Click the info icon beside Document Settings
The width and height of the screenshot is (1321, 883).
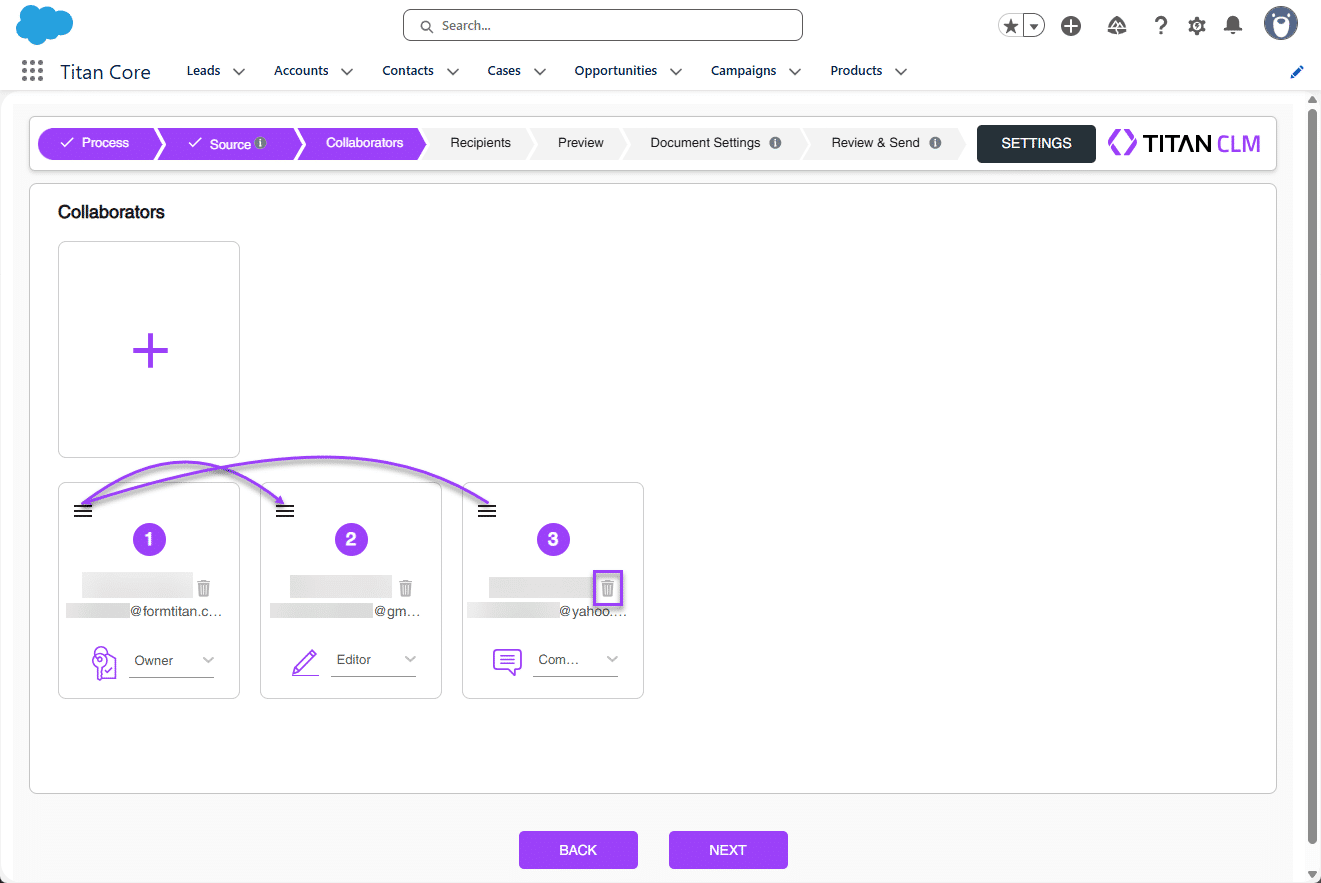(x=777, y=142)
